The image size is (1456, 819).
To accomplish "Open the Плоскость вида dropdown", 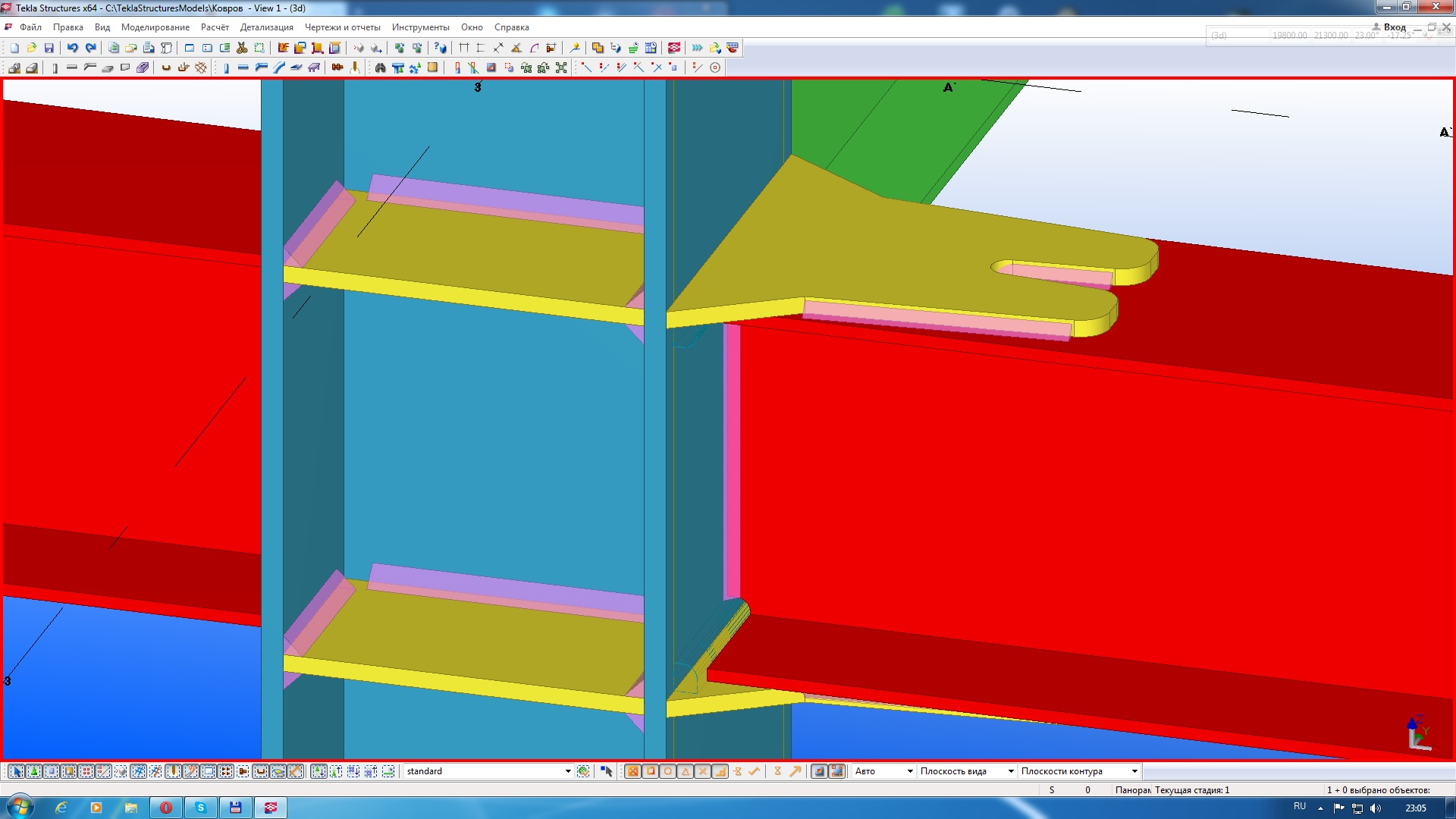I will point(1010,771).
